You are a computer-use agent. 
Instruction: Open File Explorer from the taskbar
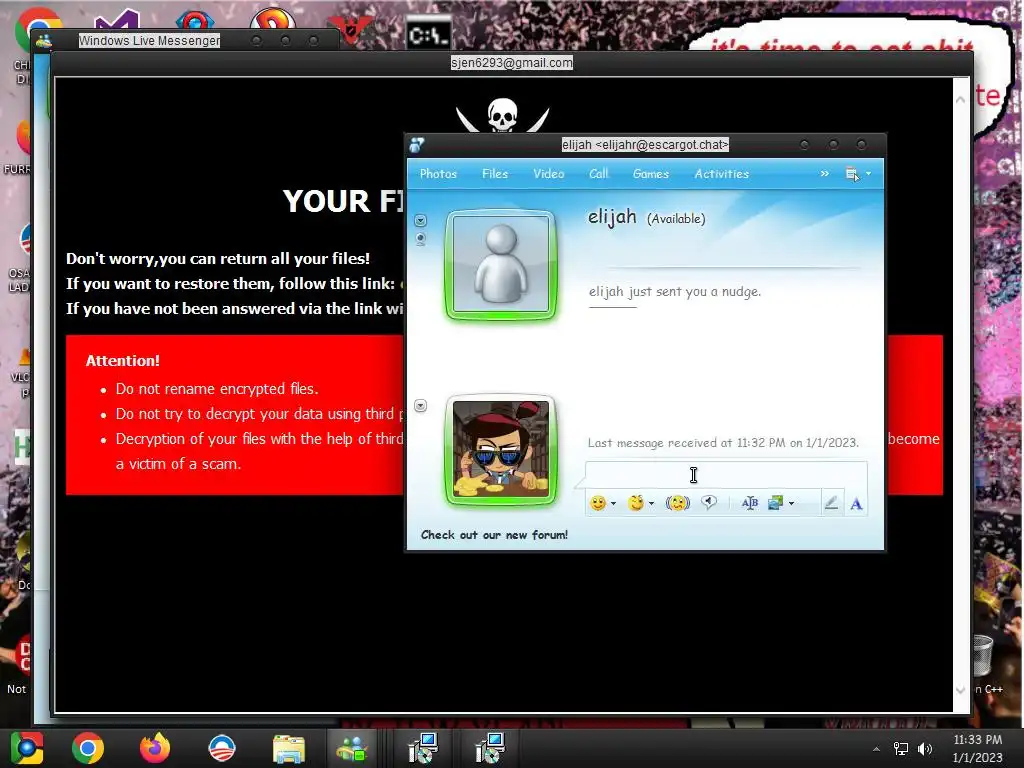click(x=288, y=749)
